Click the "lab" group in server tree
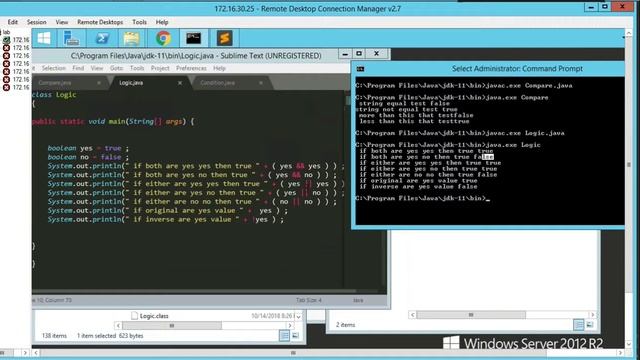The image size is (640, 360). point(7,32)
